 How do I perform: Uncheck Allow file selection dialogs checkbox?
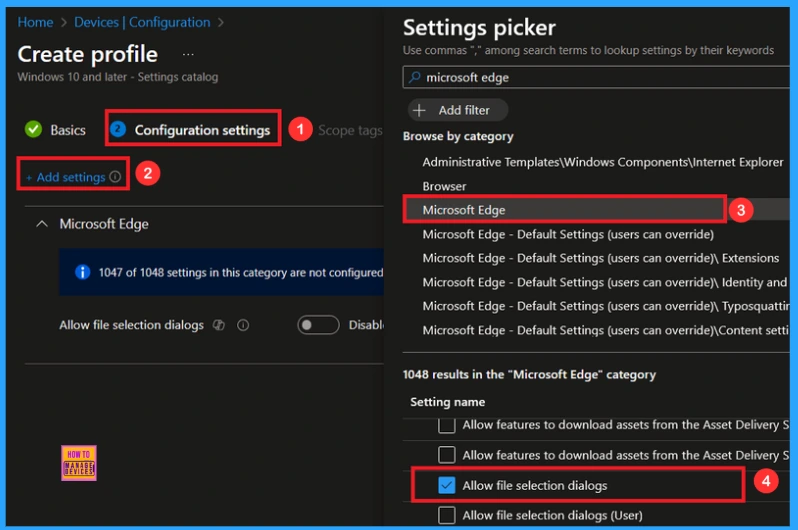446,485
